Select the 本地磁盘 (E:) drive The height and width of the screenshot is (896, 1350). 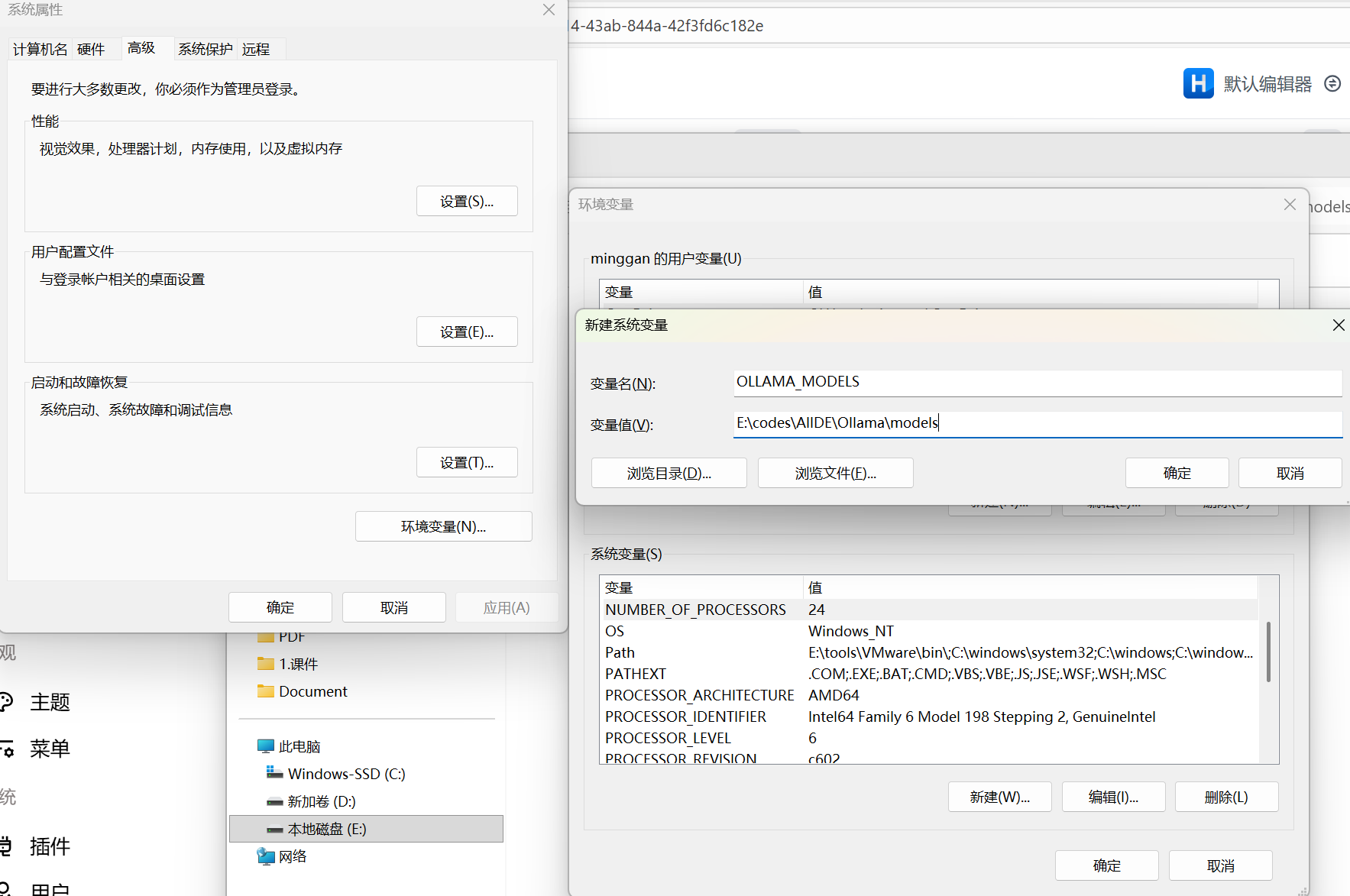point(326,829)
